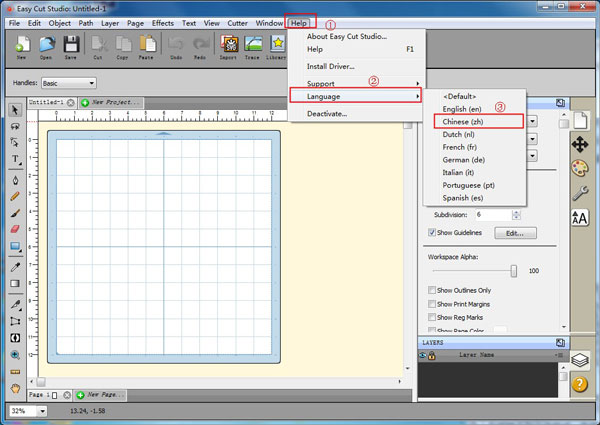This screenshot has width=600, height=425.
Task: Open the zoom level 32% dropdown
Action: pos(30,411)
